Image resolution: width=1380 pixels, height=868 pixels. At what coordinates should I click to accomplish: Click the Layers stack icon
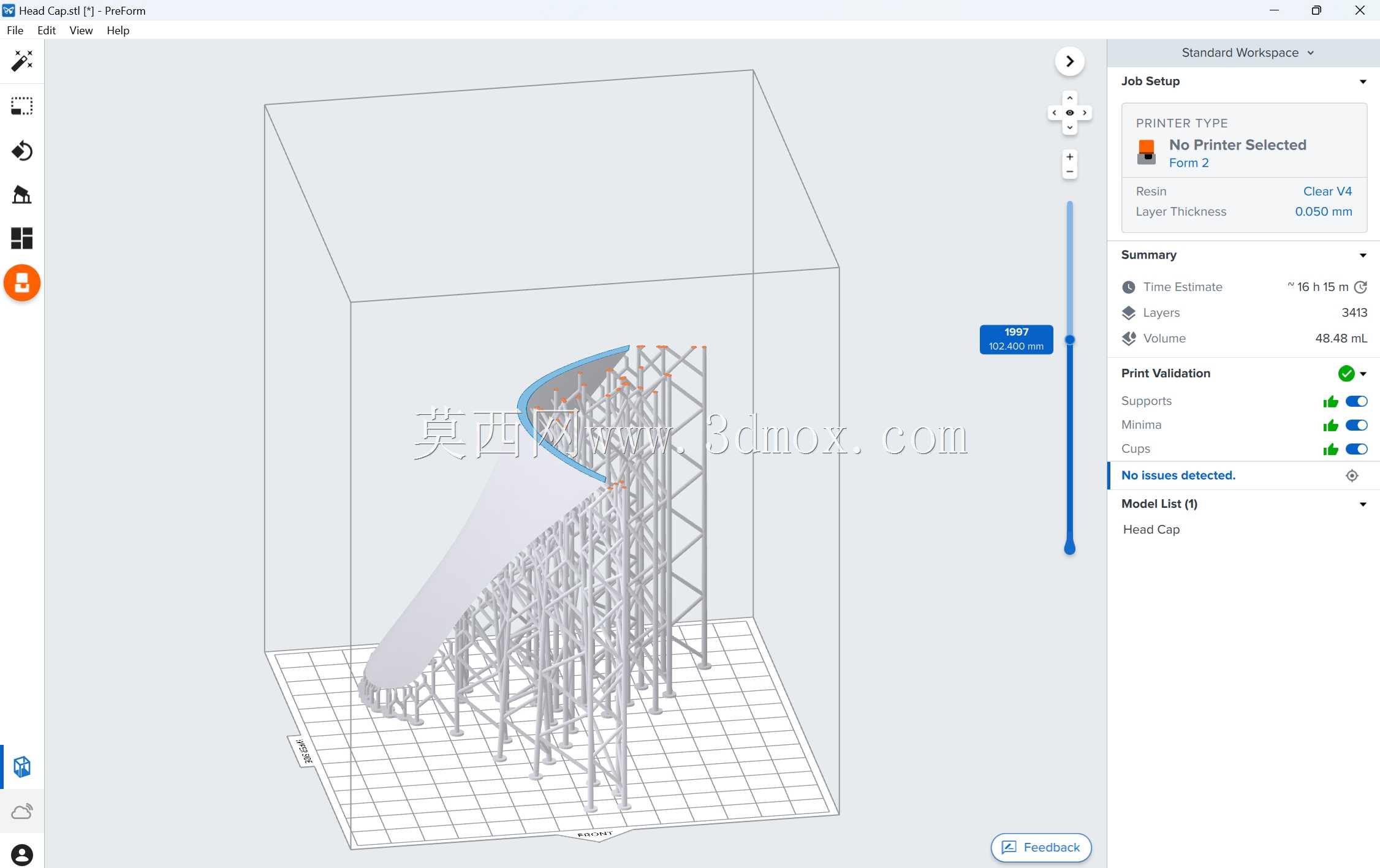pyautogui.click(x=1129, y=312)
